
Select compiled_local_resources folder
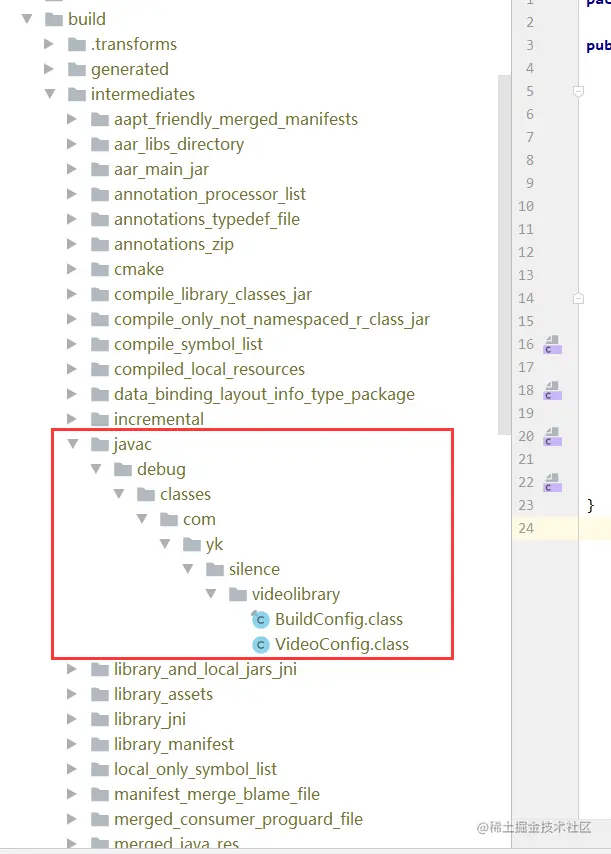[209, 369]
